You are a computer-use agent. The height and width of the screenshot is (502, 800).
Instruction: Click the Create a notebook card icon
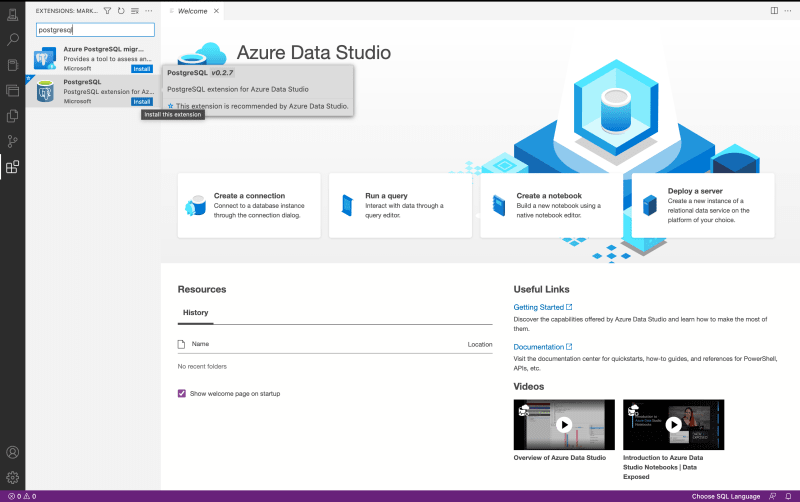click(x=499, y=206)
